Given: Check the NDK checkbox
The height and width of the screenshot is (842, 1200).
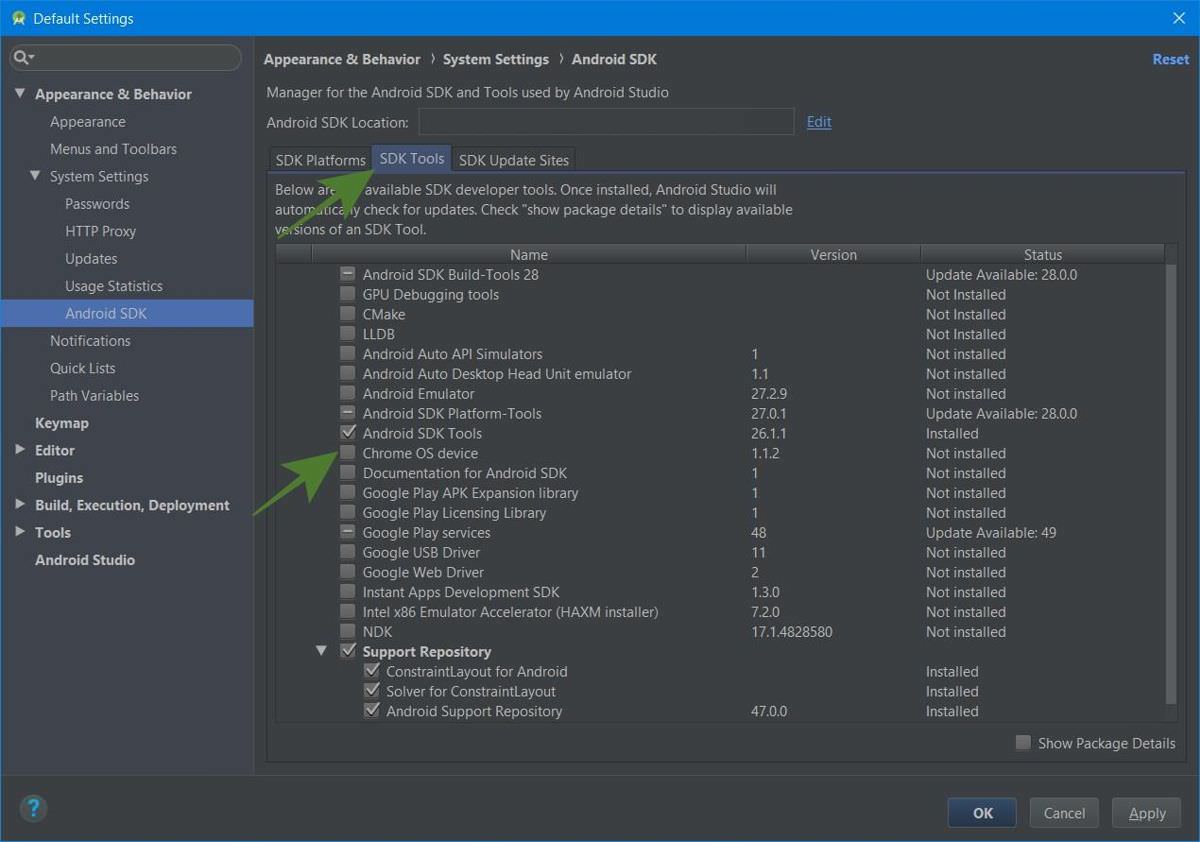Looking at the screenshot, I should click(347, 632).
